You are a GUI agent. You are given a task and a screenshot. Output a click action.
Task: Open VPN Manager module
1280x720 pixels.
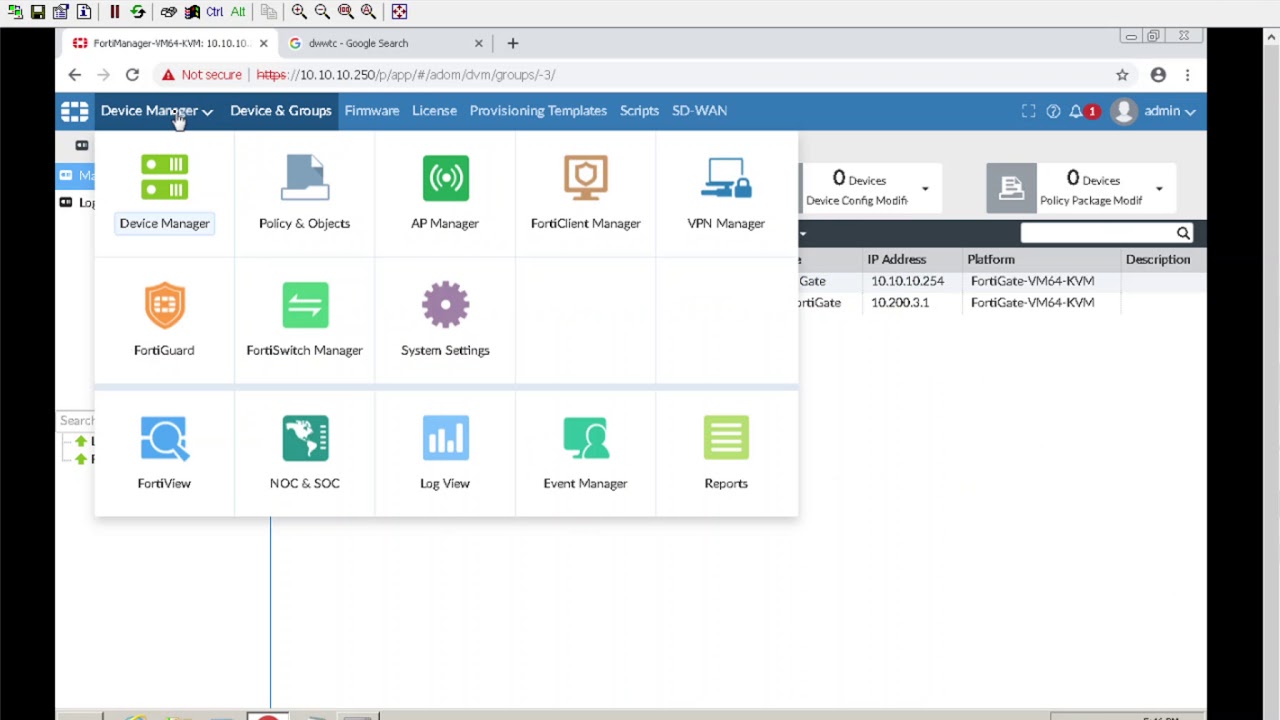click(x=726, y=193)
